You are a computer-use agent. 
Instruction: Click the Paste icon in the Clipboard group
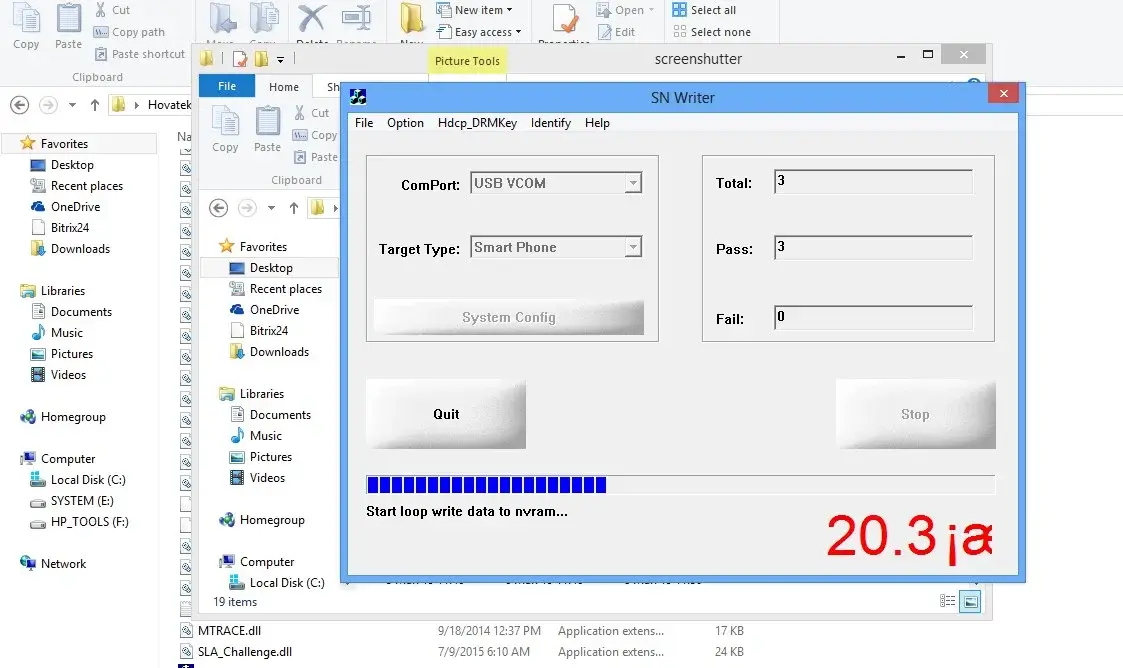(x=66, y=21)
